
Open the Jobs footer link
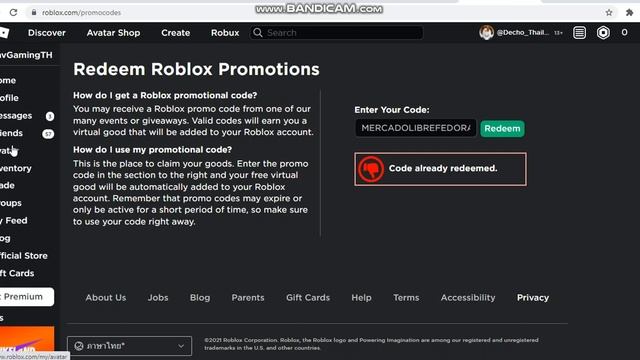coord(158,298)
